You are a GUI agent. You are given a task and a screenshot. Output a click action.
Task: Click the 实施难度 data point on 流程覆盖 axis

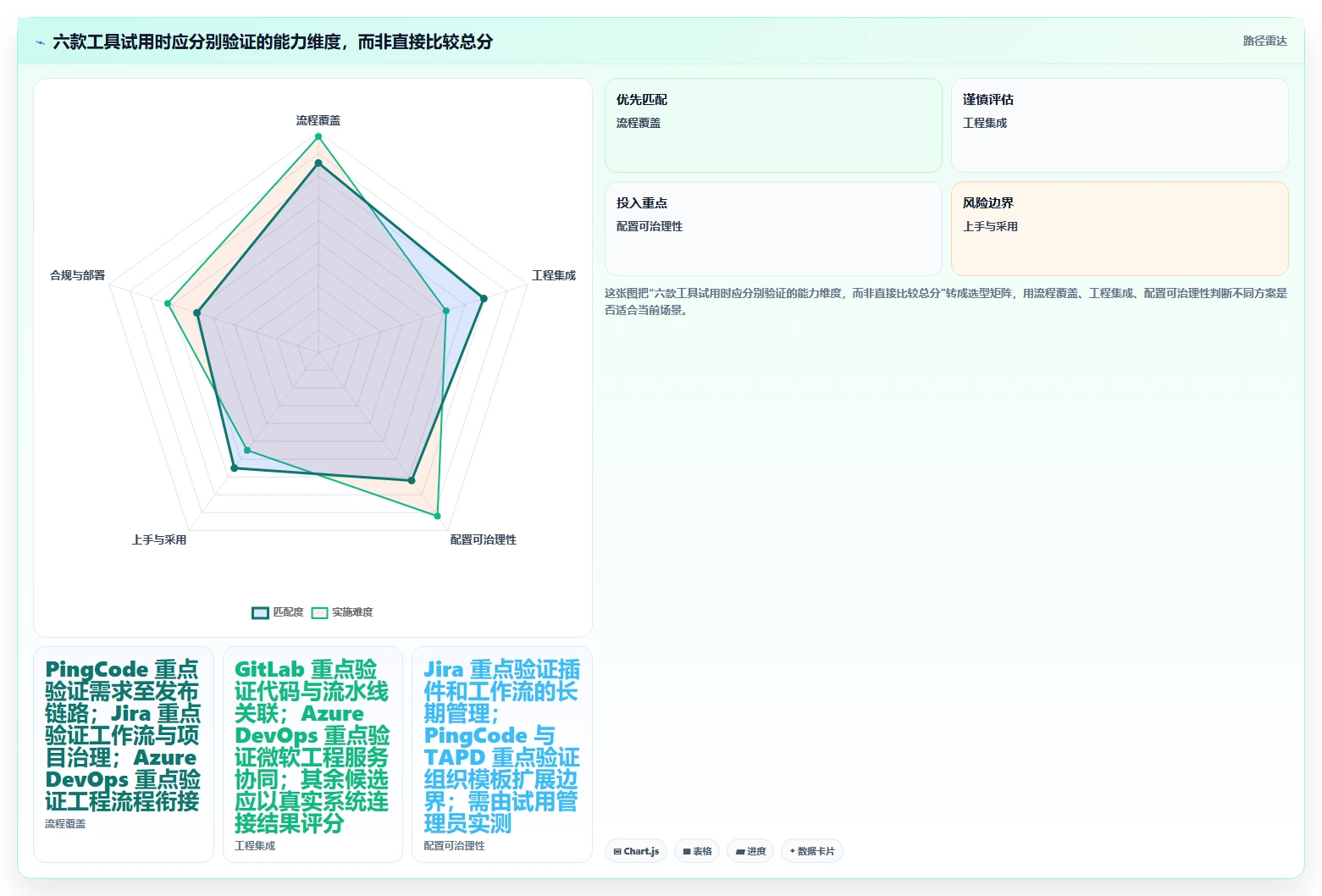(318, 136)
